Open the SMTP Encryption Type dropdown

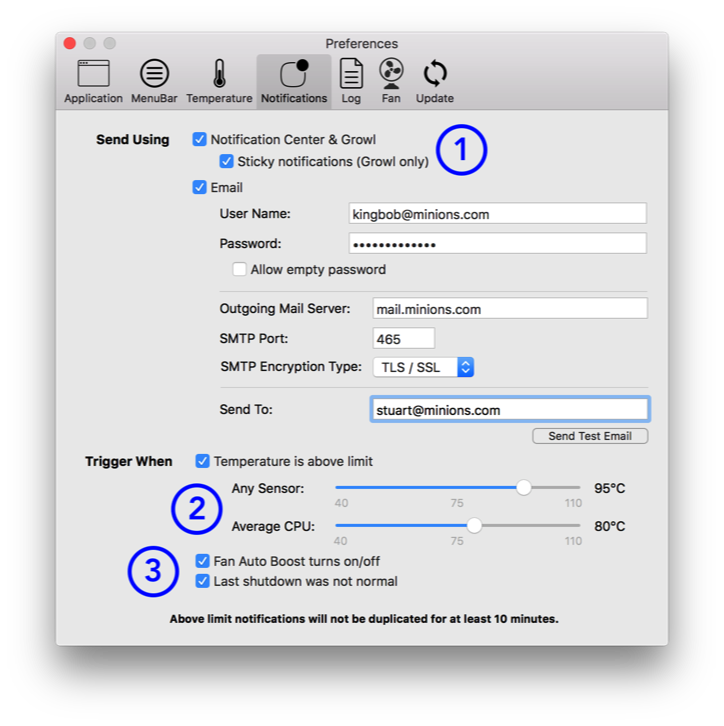click(423, 367)
